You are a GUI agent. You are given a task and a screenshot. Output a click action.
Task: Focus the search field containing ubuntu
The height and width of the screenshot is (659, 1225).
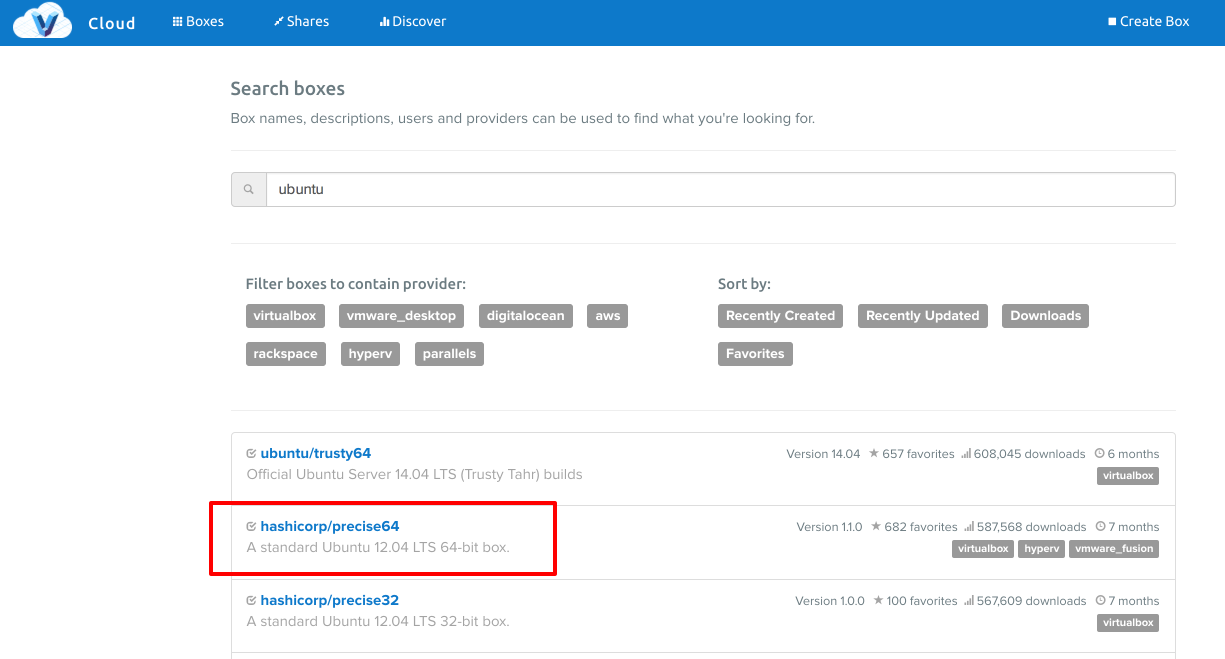point(720,189)
